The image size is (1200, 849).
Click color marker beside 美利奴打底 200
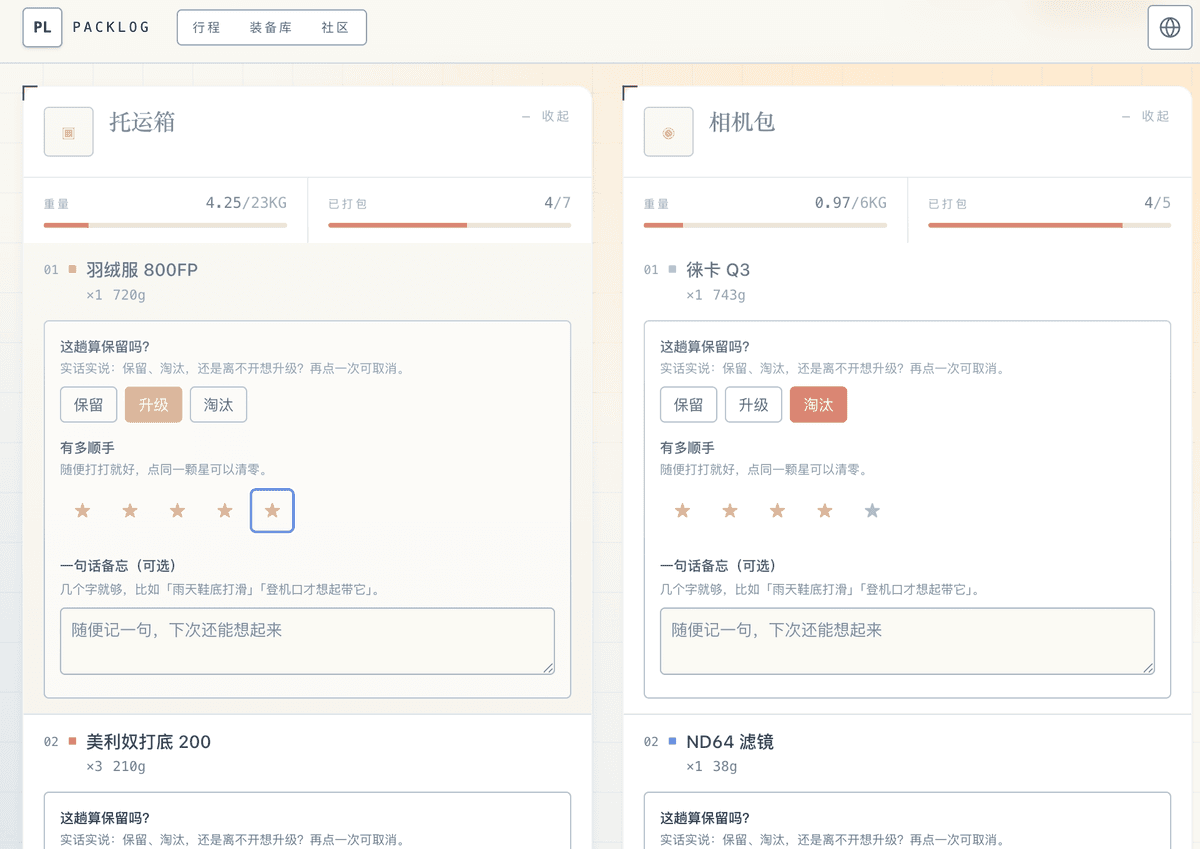point(72,741)
